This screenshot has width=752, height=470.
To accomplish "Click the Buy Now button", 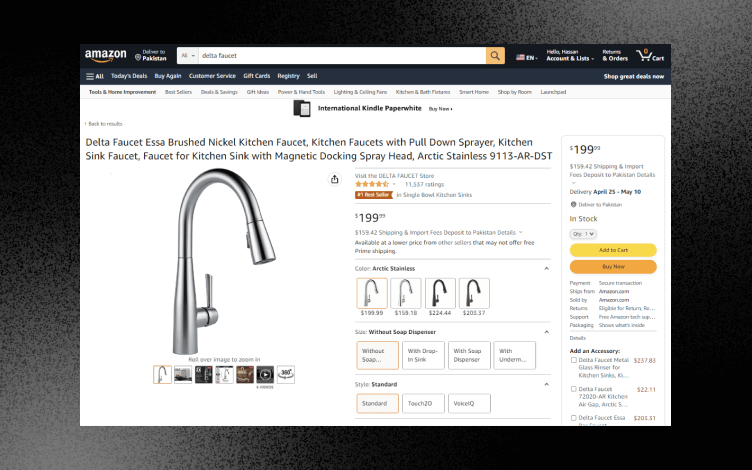I will coord(613,267).
